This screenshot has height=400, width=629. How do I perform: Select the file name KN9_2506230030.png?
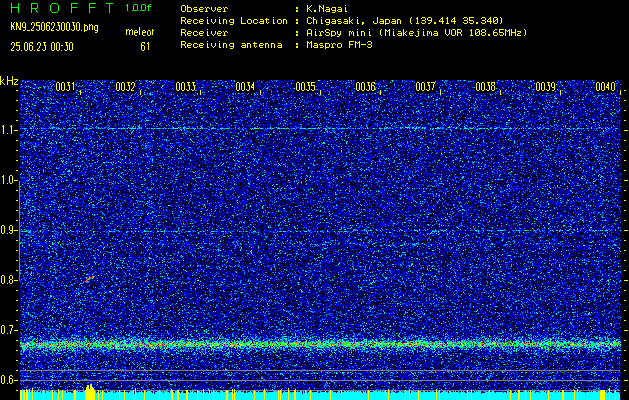click(x=54, y=27)
